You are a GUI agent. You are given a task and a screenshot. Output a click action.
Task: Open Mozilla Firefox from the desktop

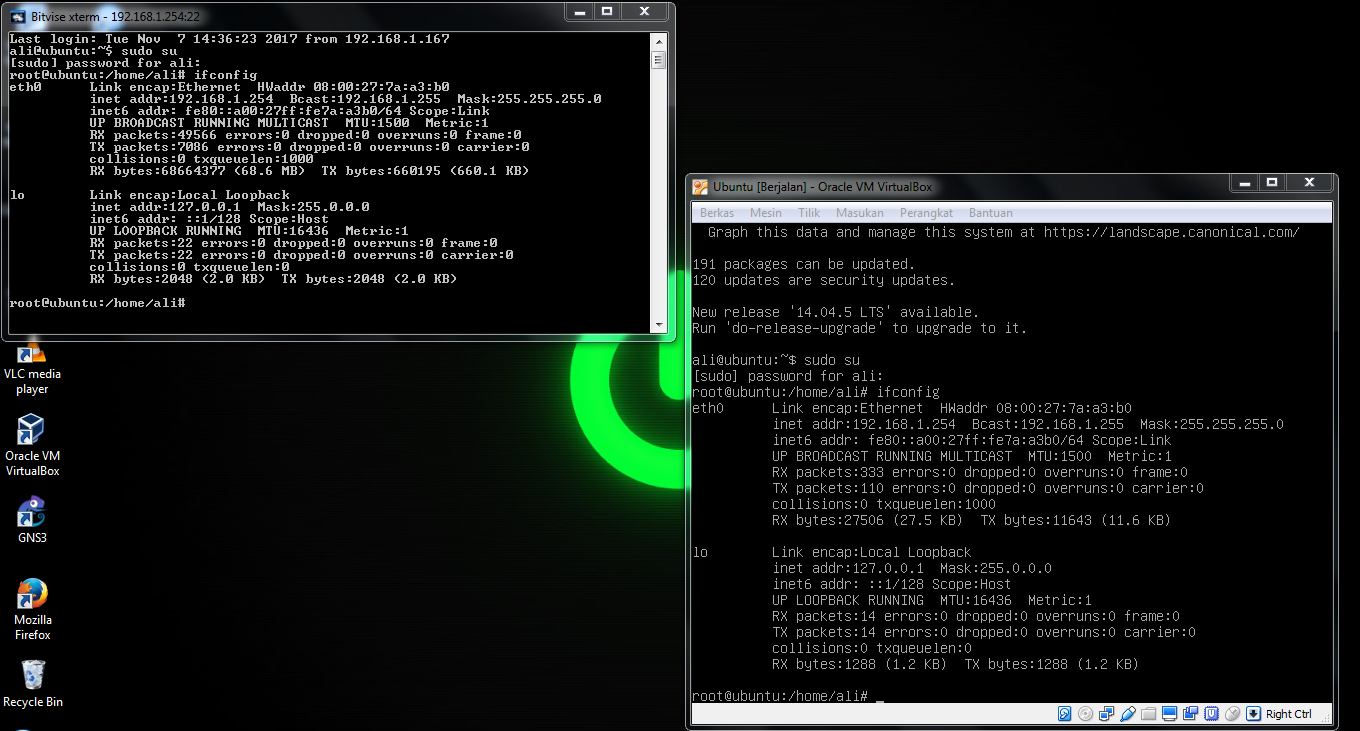31,592
